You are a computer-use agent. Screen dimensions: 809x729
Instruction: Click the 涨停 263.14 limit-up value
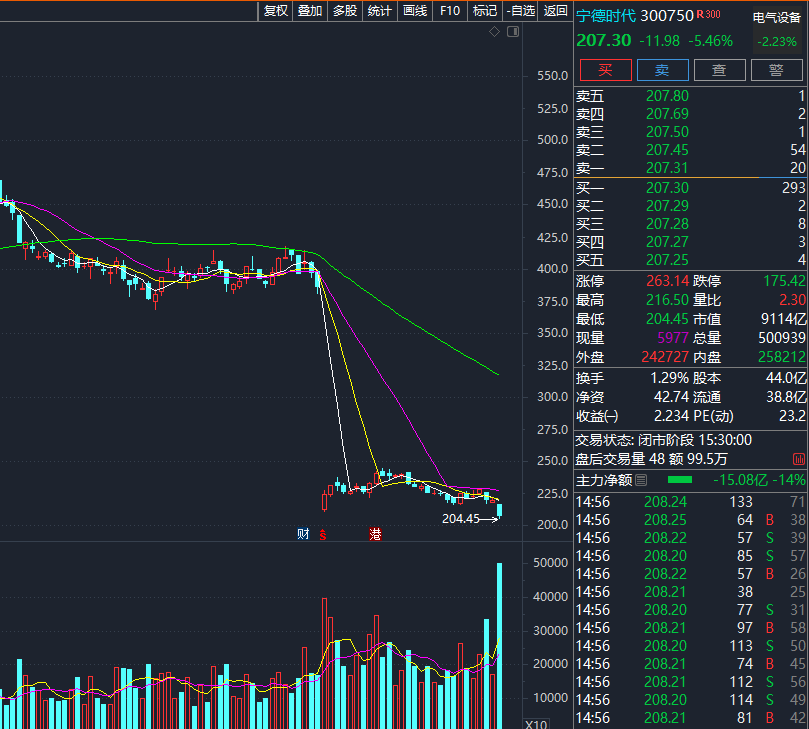coord(667,281)
